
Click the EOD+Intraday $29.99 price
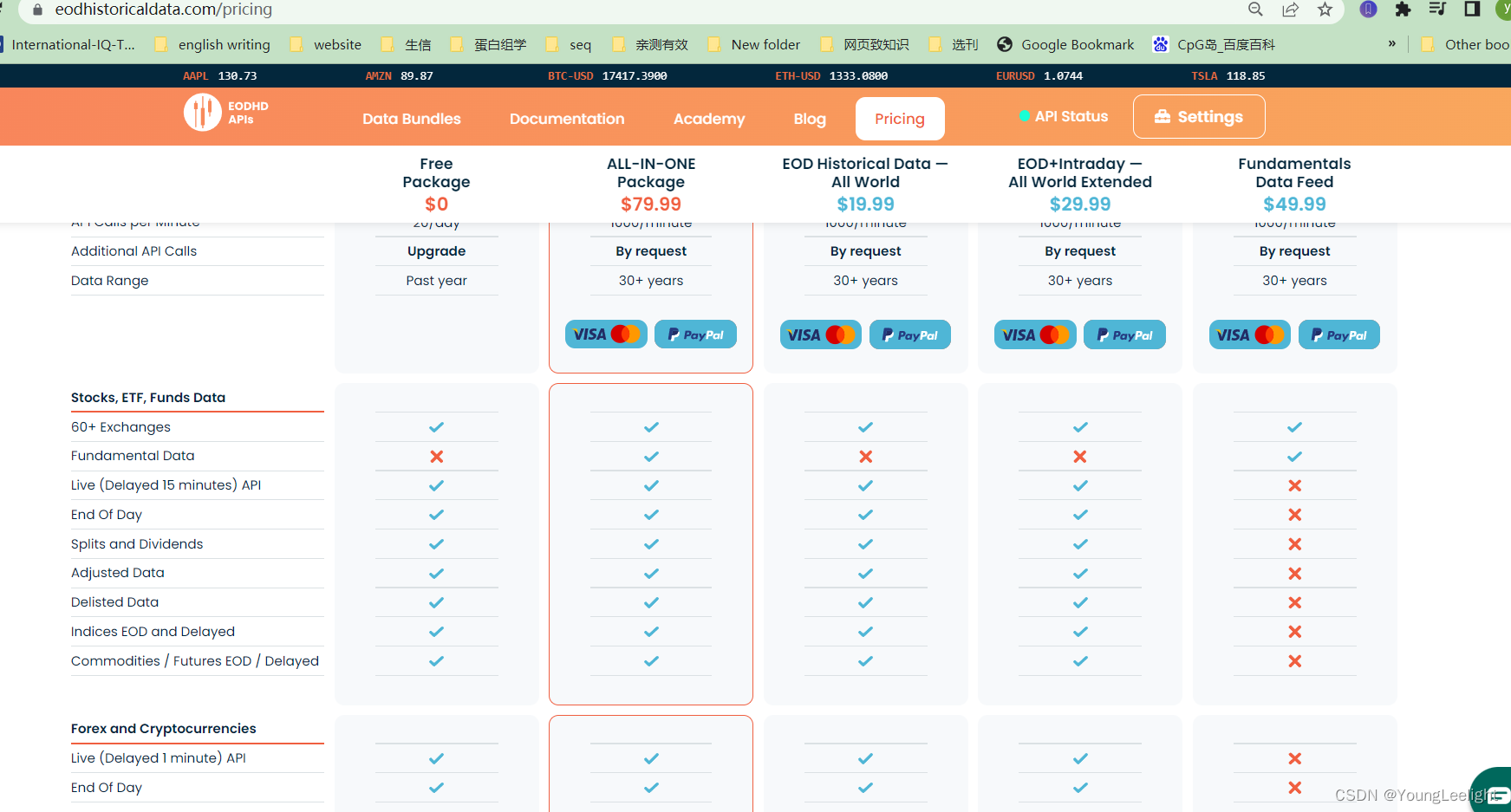point(1080,205)
